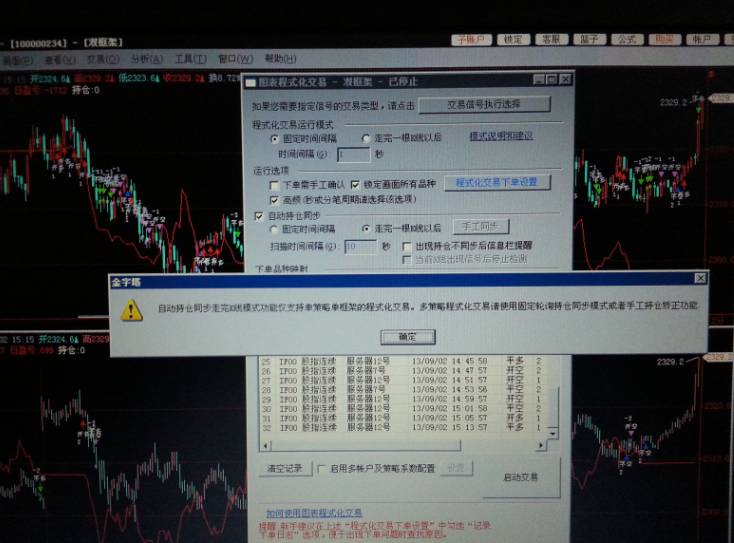The width and height of the screenshot is (734, 543).
Task: Open the 分析(A) menu
Action: (147, 59)
